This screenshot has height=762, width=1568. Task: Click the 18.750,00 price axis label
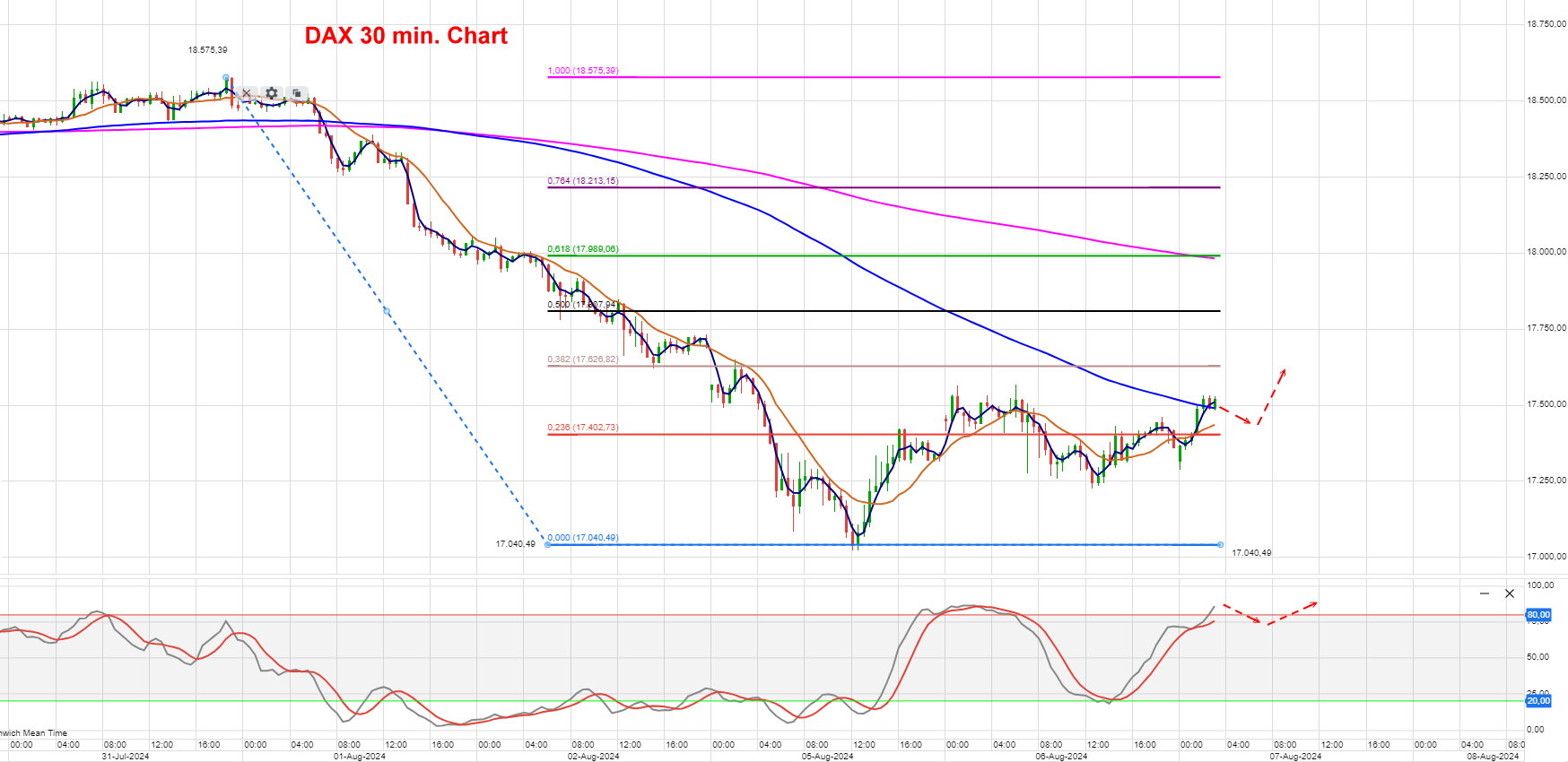click(1546, 24)
